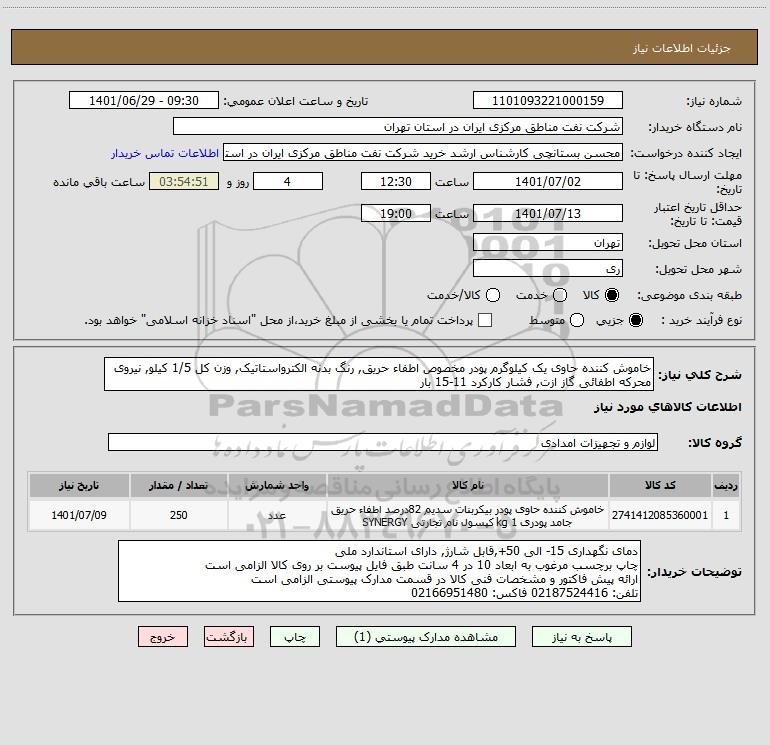Click the remaining time 03:54:51 field
This screenshot has width=770, height=745.
(x=184, y=181)
